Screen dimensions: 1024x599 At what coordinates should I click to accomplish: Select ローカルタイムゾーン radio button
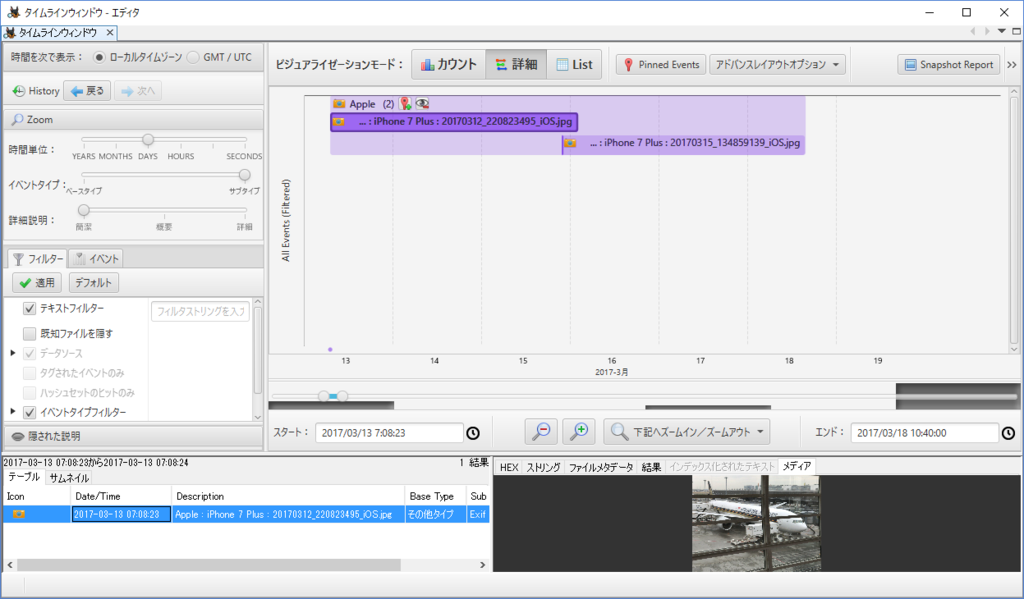click(x=99, y=57)
